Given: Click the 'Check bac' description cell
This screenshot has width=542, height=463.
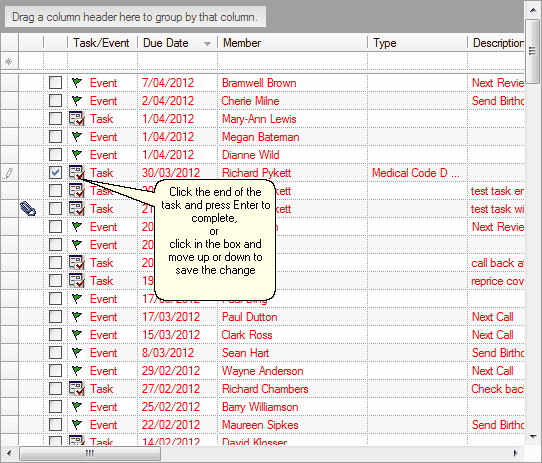Looking at the screenshot, I should coord(497,389).
